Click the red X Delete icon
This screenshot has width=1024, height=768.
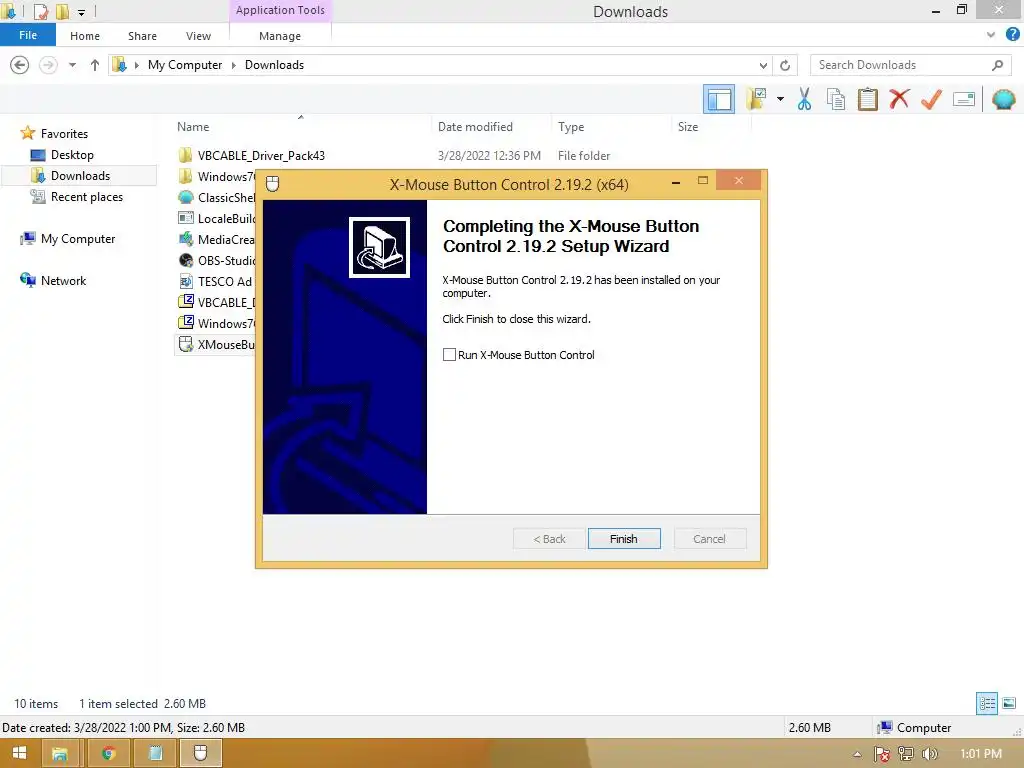click(899, 99)
